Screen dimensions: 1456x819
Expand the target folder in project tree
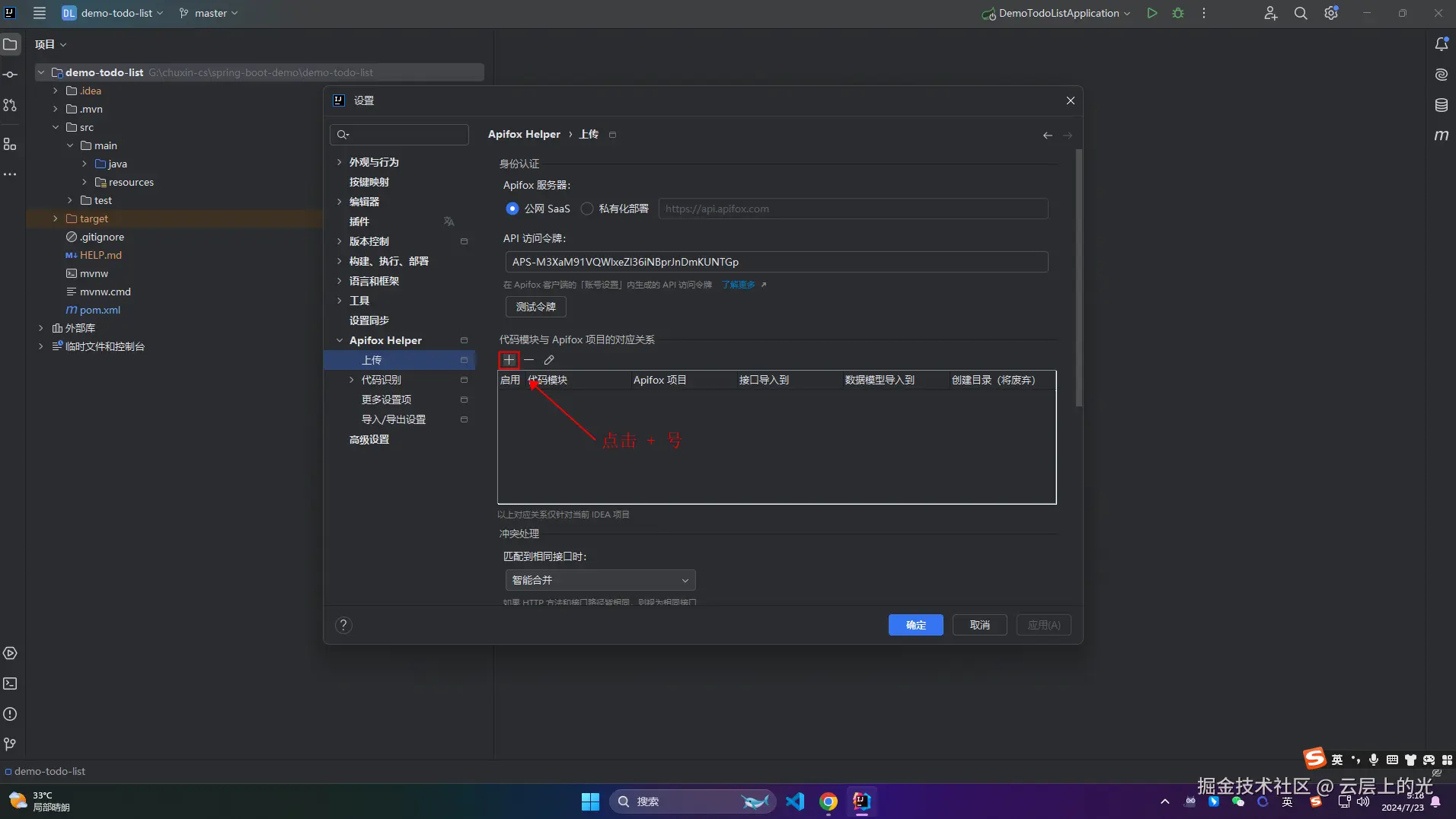point(55,218)
